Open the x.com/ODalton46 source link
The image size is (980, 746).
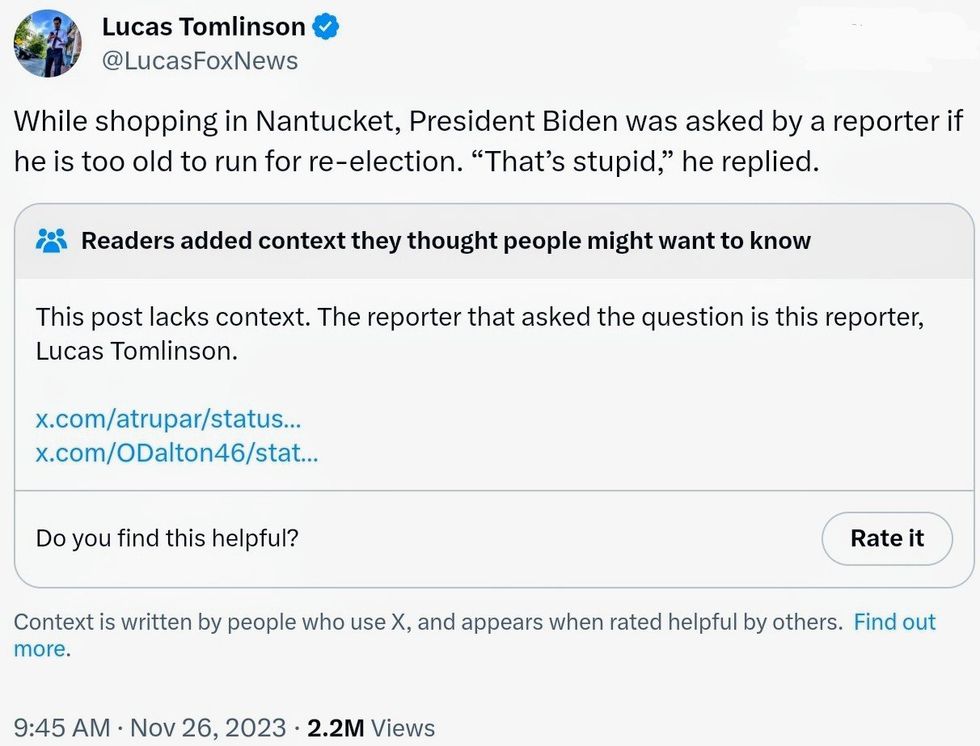(x=177, y=453)
